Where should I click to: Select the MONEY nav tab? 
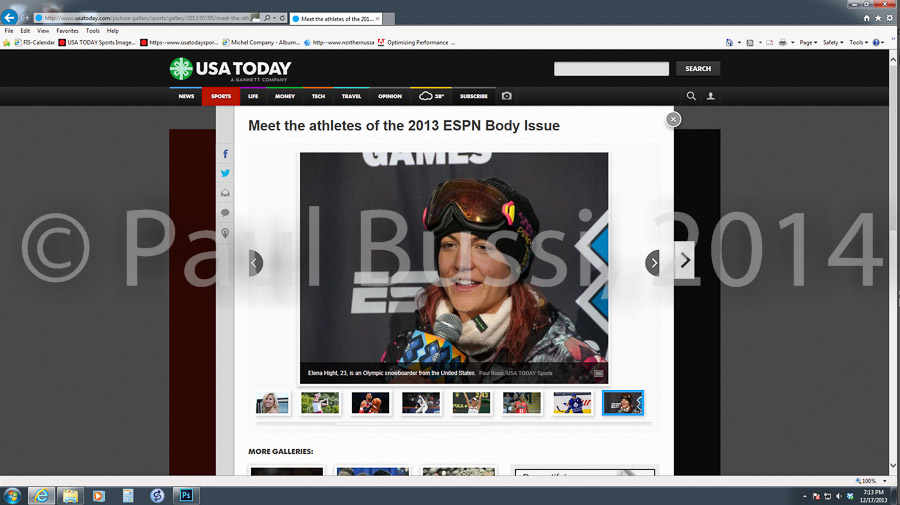285,96
